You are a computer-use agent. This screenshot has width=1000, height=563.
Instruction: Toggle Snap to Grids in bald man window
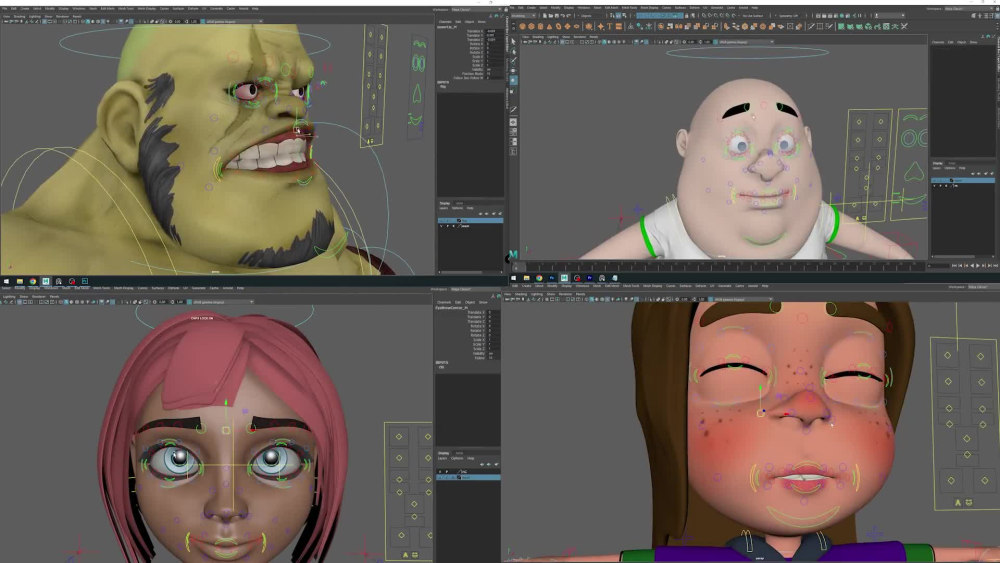(703, 15)
